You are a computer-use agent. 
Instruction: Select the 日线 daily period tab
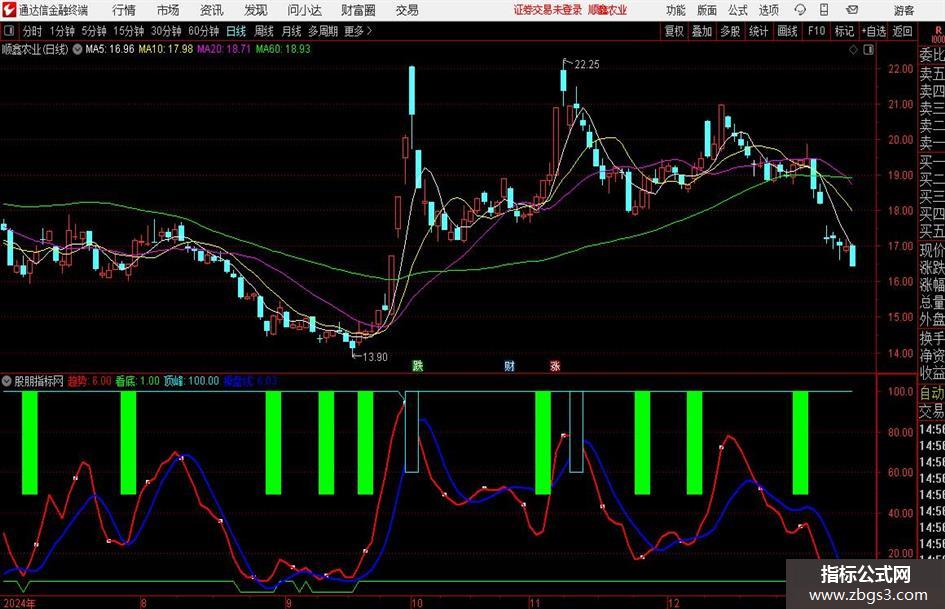coord(236,31)
